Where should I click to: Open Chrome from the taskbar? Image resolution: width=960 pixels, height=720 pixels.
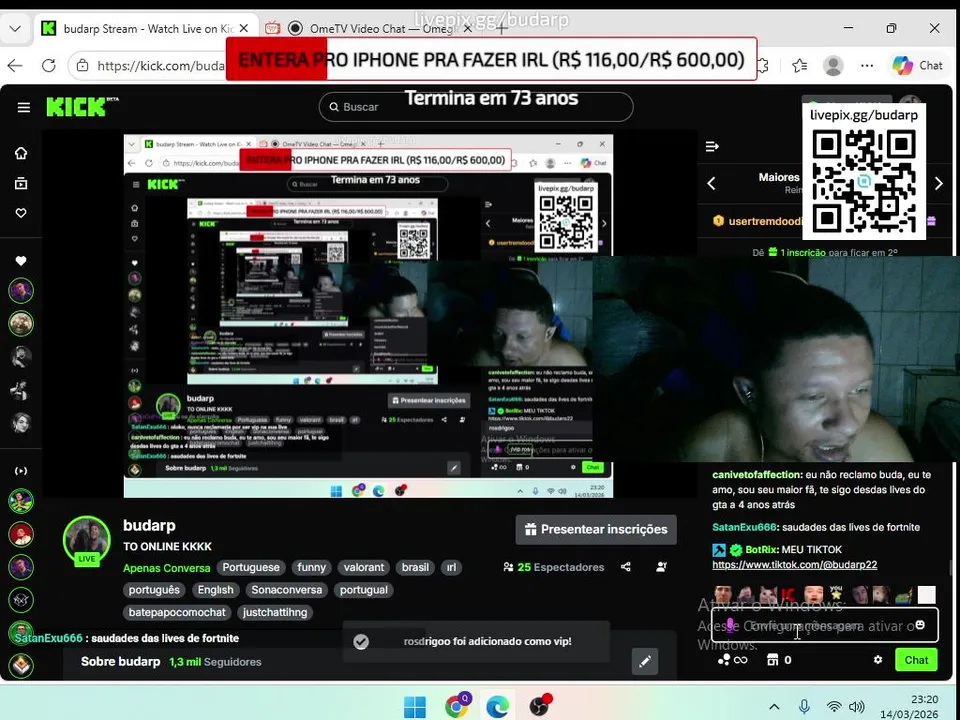457,706
